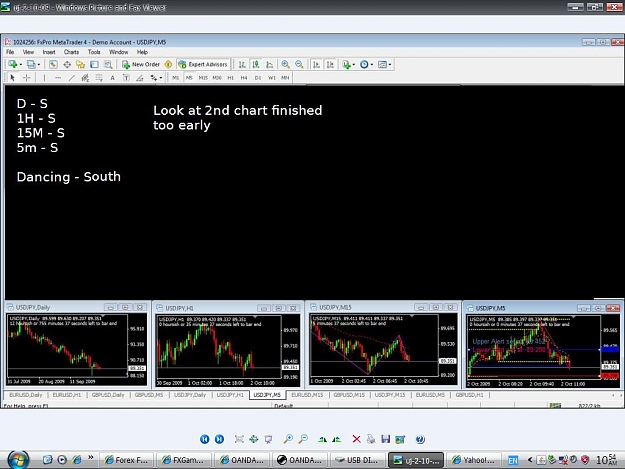625x469 pixels.
Task: Pick the vertical line drawing tool
Action: (44, 78)
